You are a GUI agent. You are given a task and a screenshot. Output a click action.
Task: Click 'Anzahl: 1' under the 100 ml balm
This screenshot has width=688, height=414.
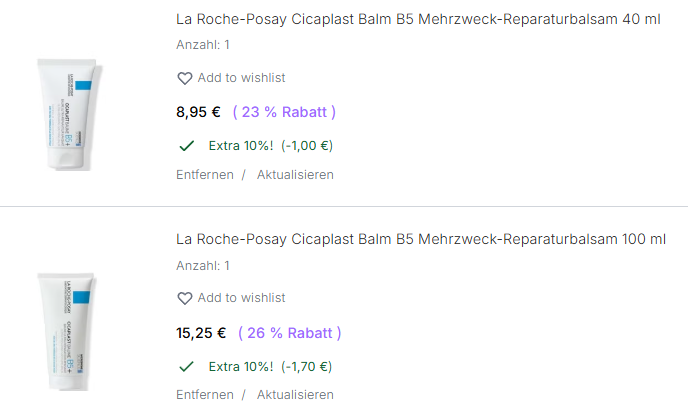[203, 265]
